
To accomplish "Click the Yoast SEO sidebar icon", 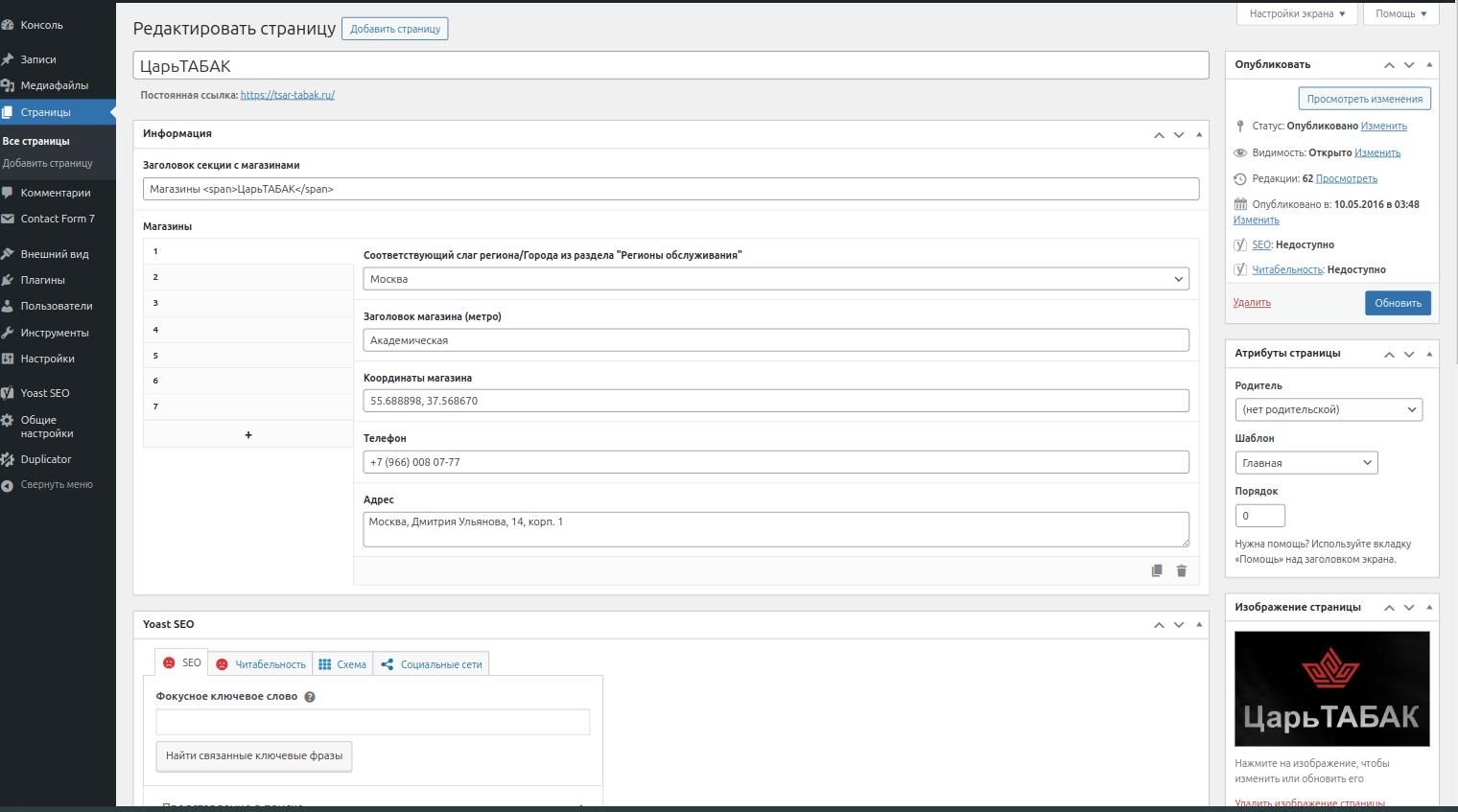I will point(8,393).
